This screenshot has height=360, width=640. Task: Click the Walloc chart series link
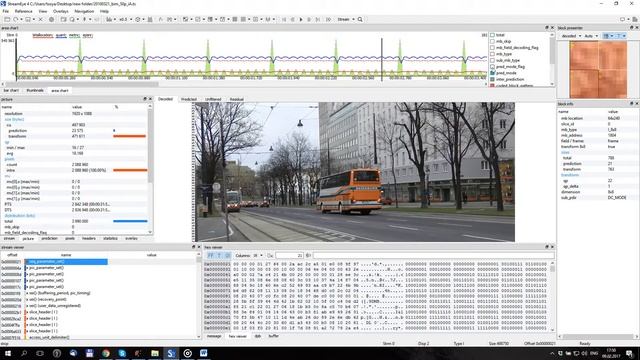click(x=42, y=36)
